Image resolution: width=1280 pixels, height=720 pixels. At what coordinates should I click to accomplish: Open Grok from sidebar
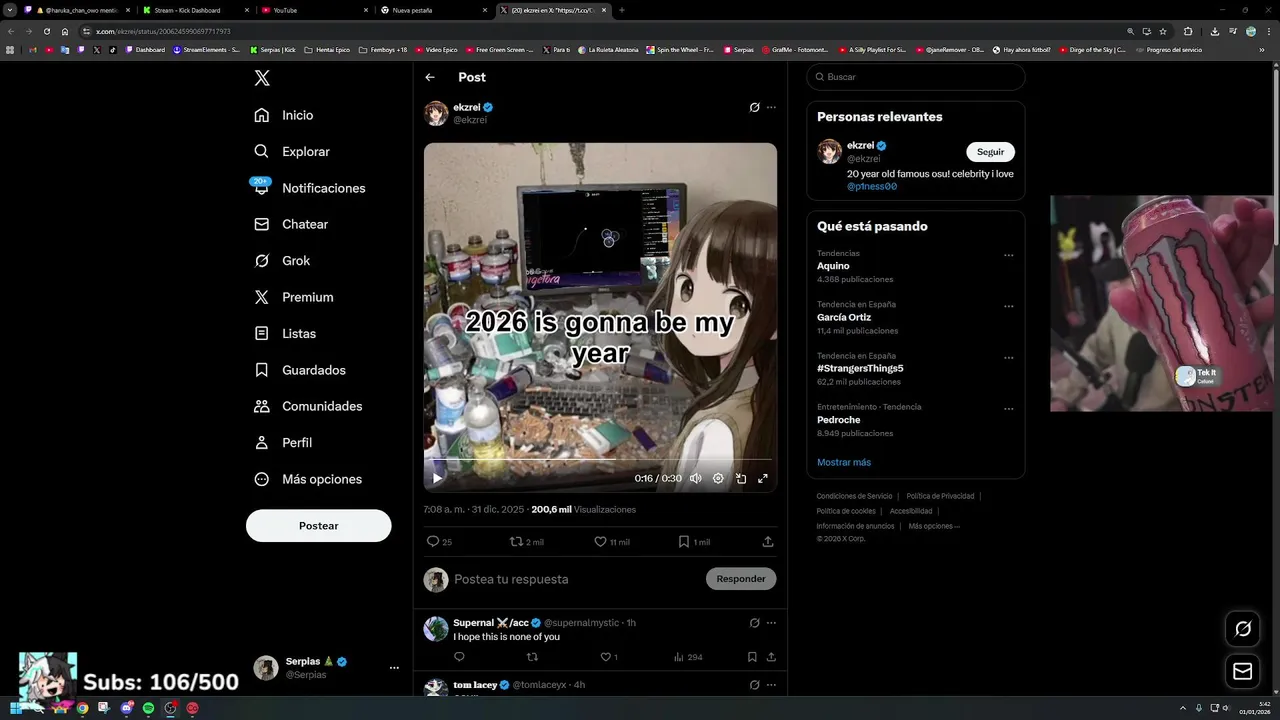(282, 261)
